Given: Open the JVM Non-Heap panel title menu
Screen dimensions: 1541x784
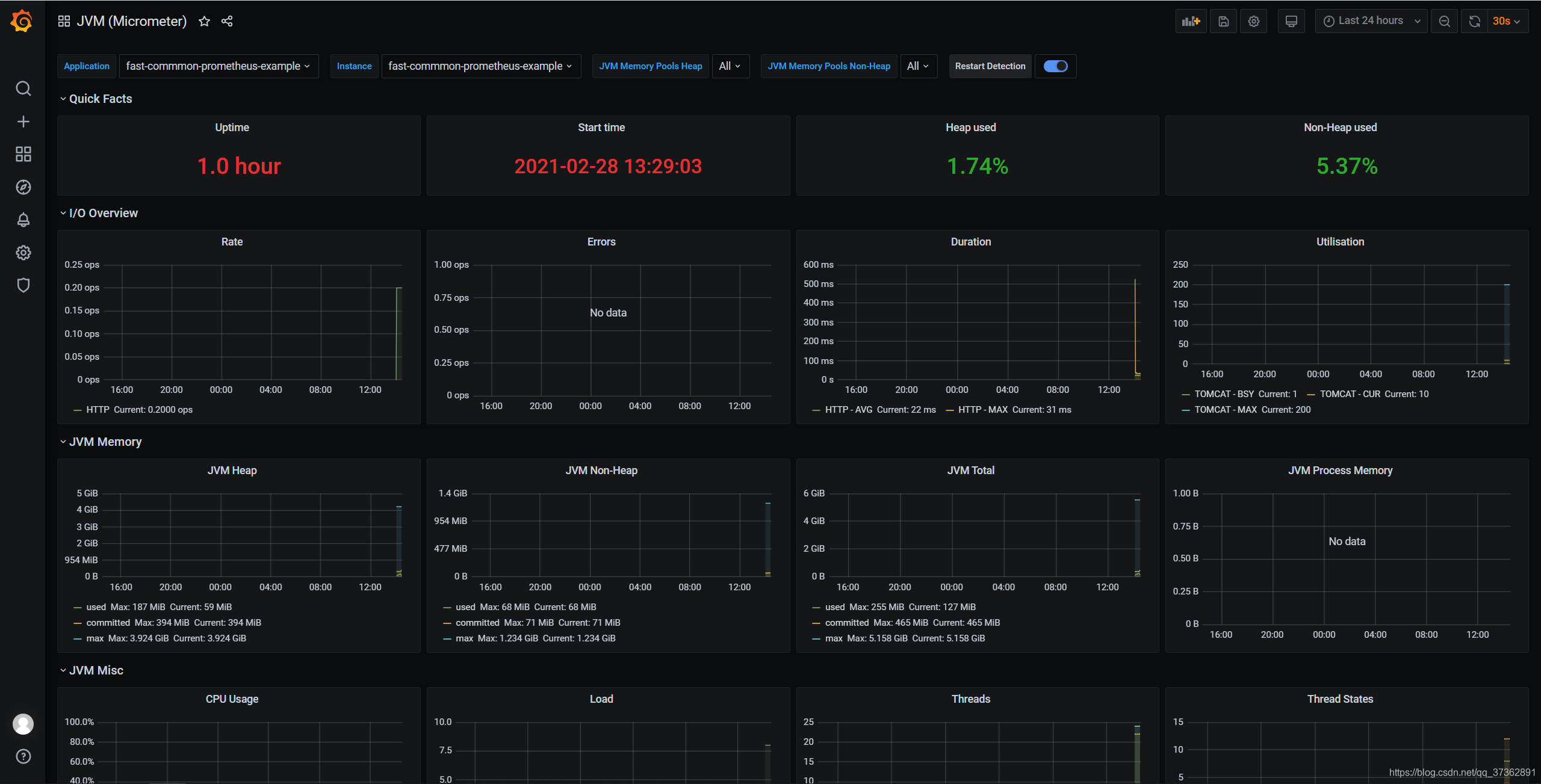Looking at the screenshot, I should pos(601,471).
